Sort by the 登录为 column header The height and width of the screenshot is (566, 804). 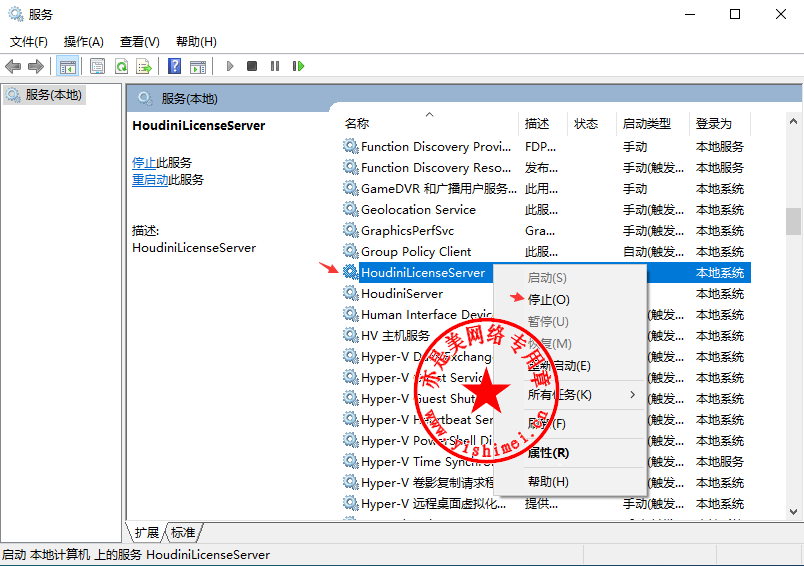coord(720,123)
